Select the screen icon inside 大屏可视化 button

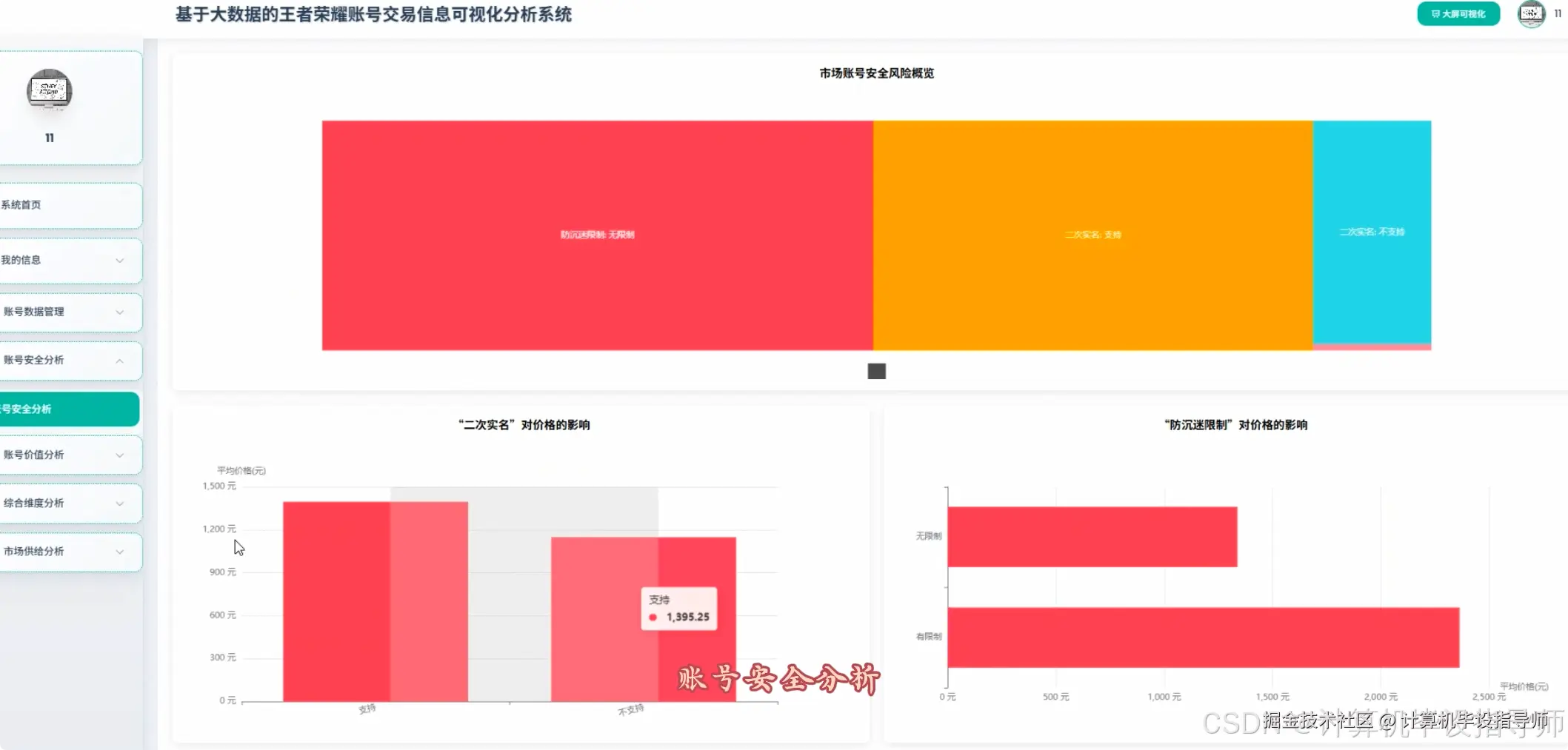1435,13
